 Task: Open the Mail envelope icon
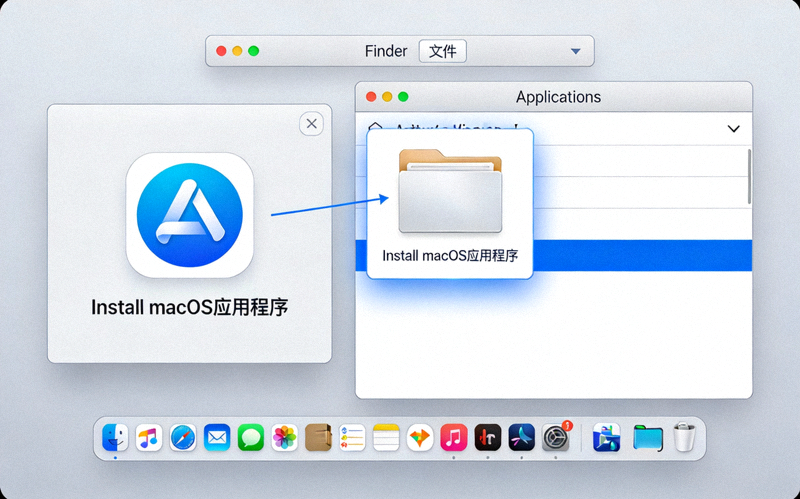217,437
